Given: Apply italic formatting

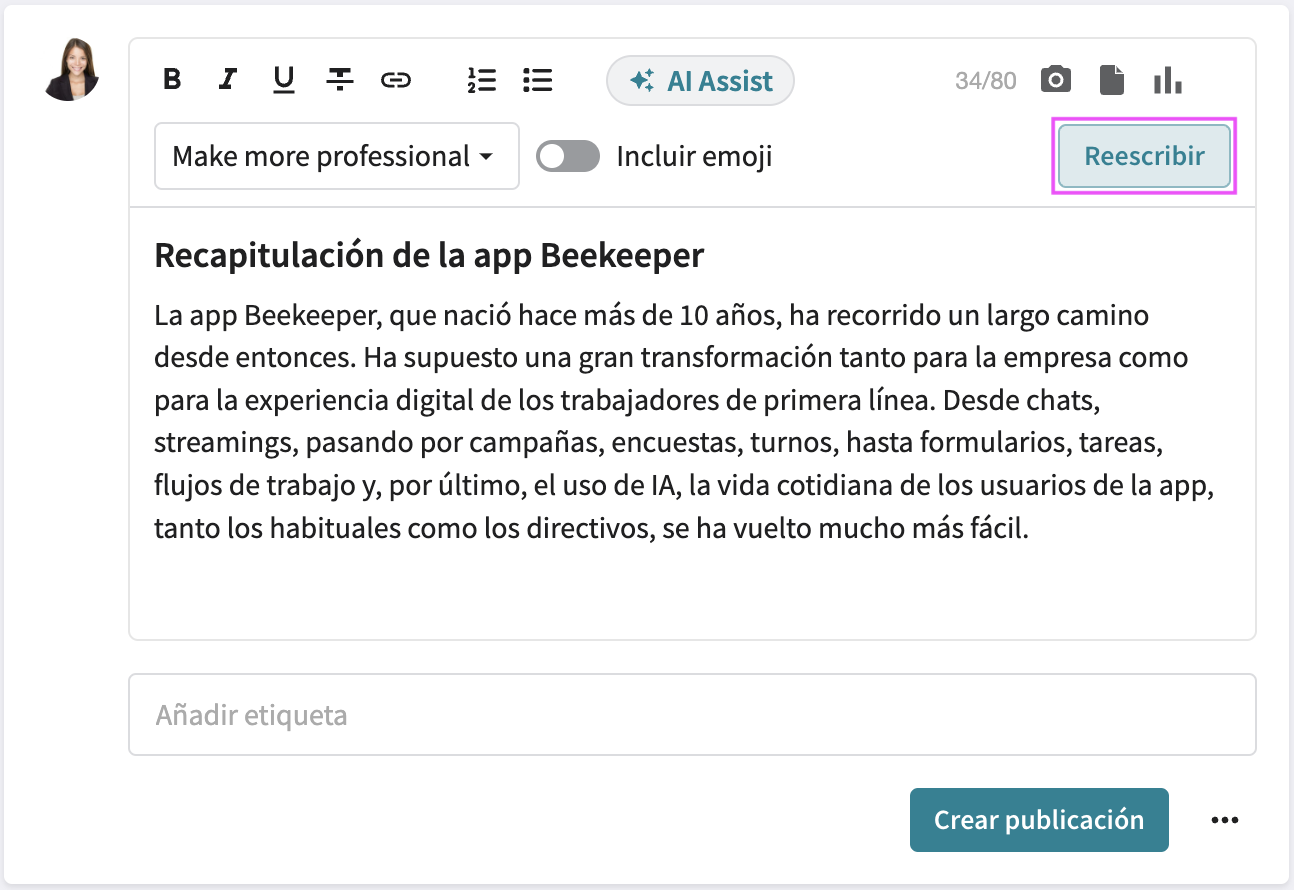Looking at the screenshot, I should (x=229, y=80).
